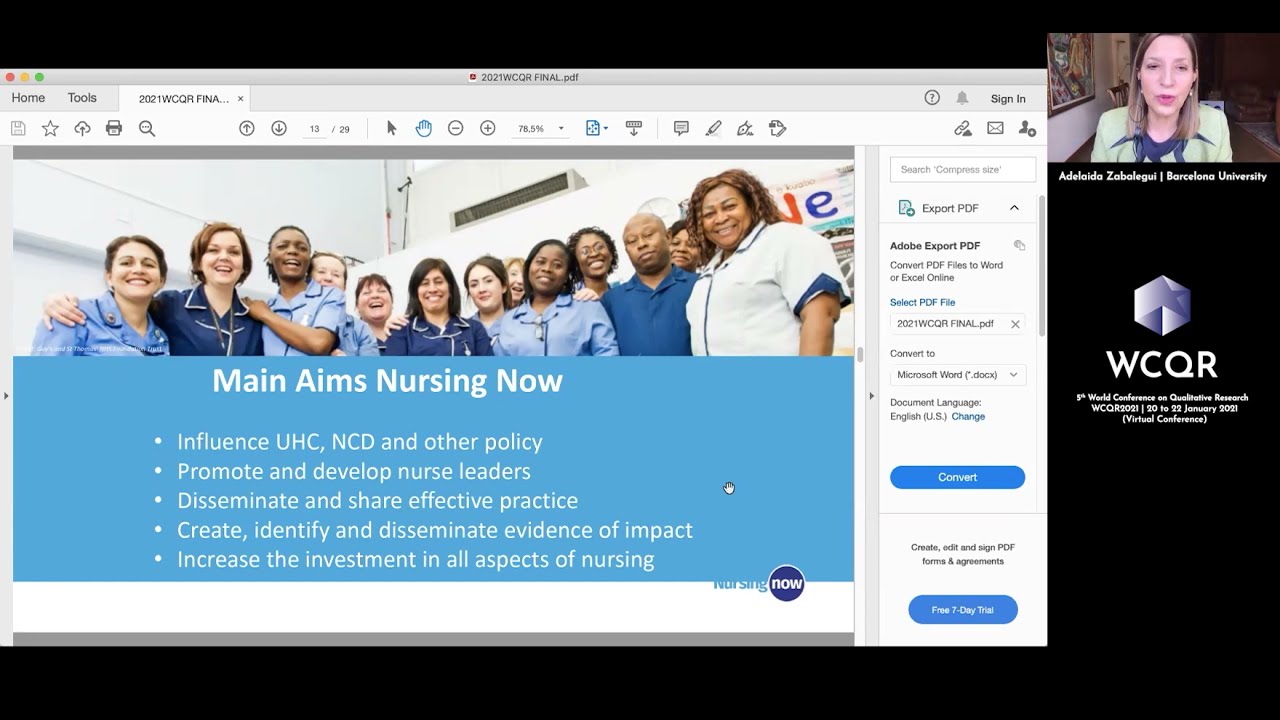The width and height of the screenshot is (1280, 720).
Task: Click the tools pane scrollbar
Action: click(1042, 265)
